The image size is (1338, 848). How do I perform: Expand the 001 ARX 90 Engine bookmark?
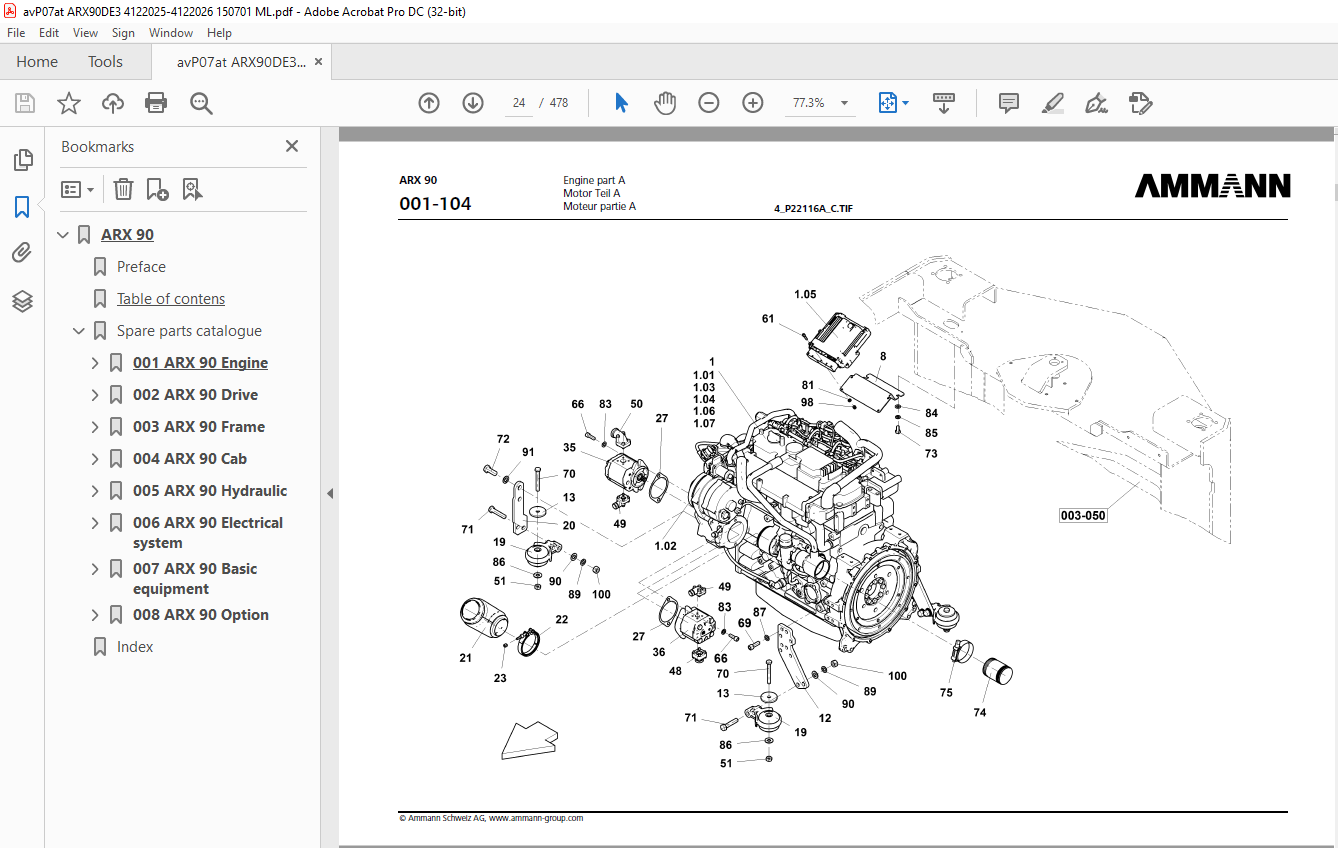pos(95,363)
